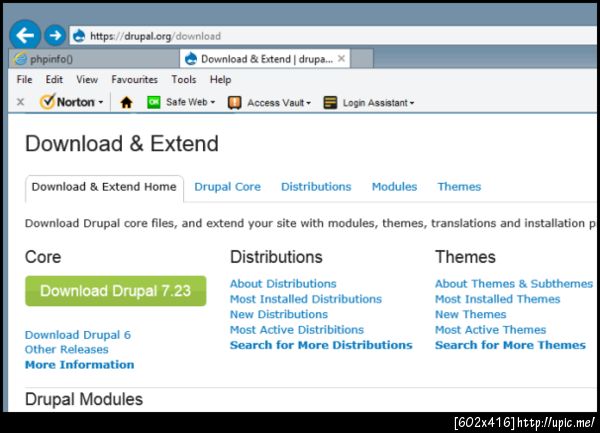Open the Drupal Core page tab

228,187
